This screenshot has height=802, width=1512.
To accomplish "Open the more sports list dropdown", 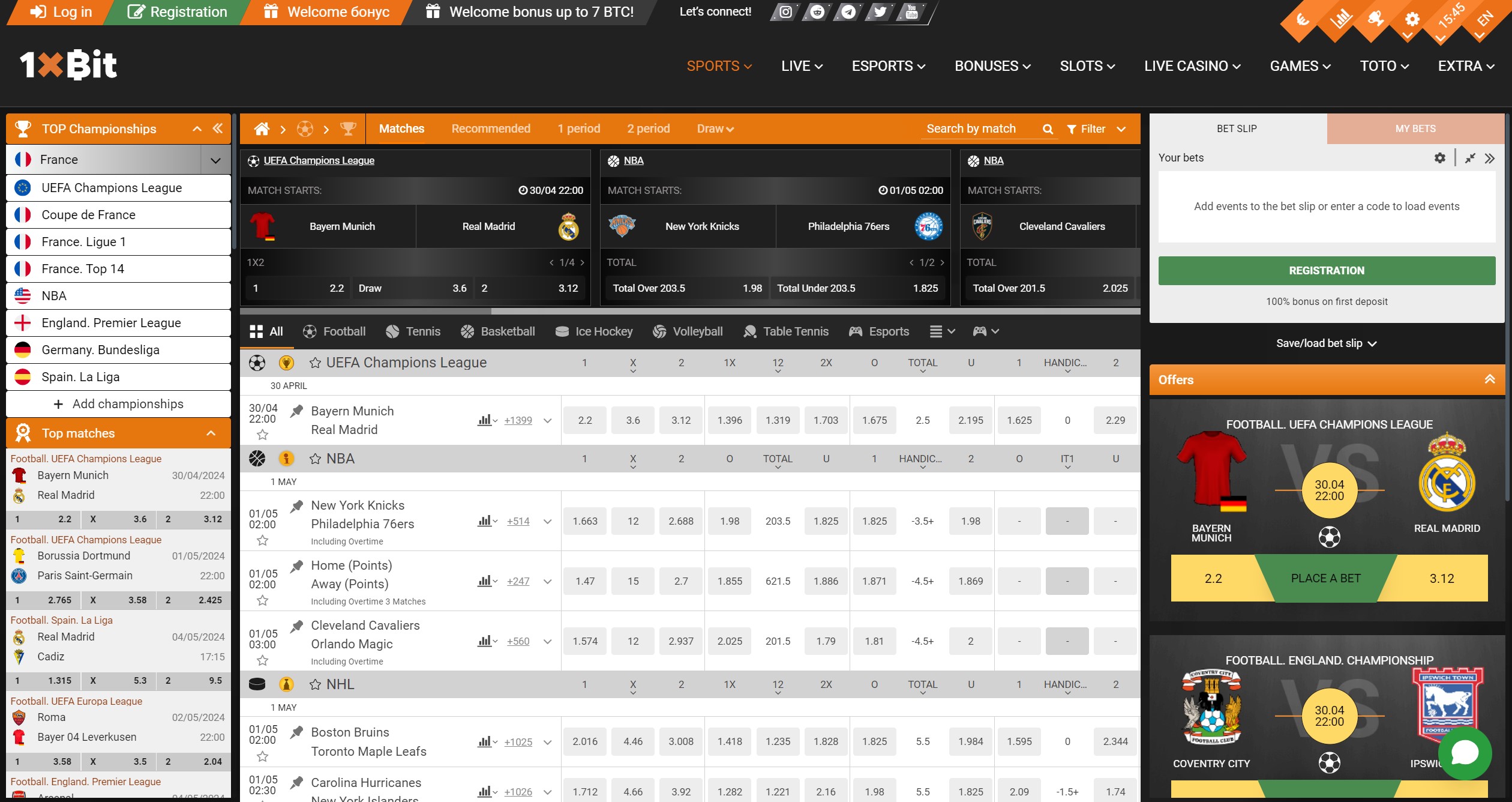I will (942, 331).
